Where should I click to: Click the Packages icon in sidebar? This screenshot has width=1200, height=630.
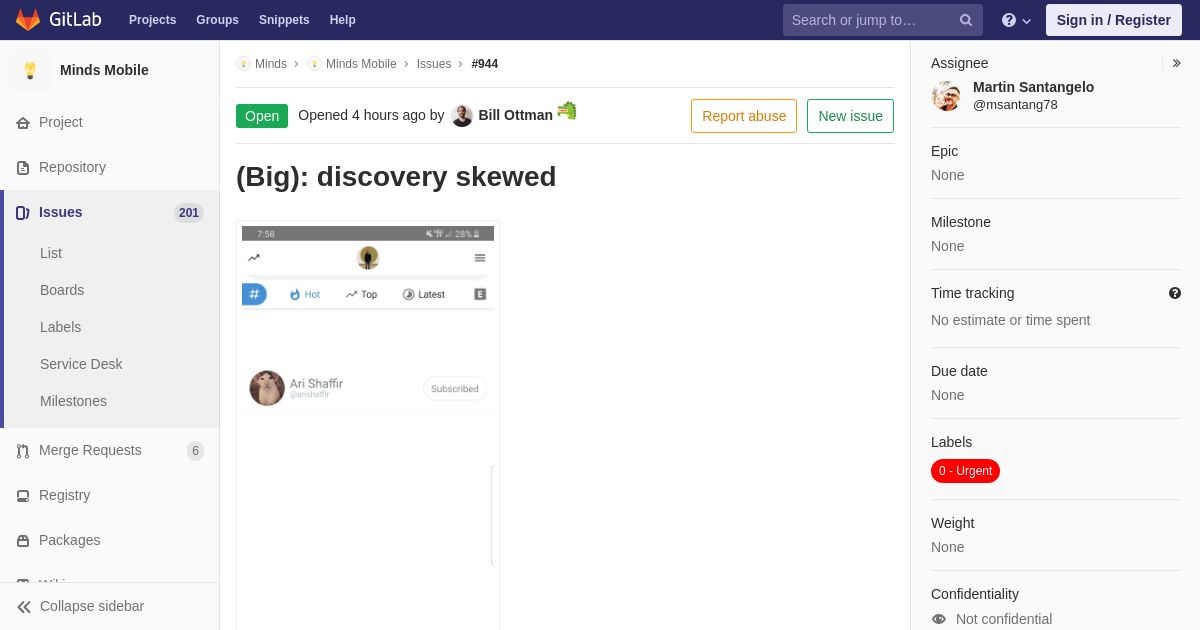tap(23, 541)
